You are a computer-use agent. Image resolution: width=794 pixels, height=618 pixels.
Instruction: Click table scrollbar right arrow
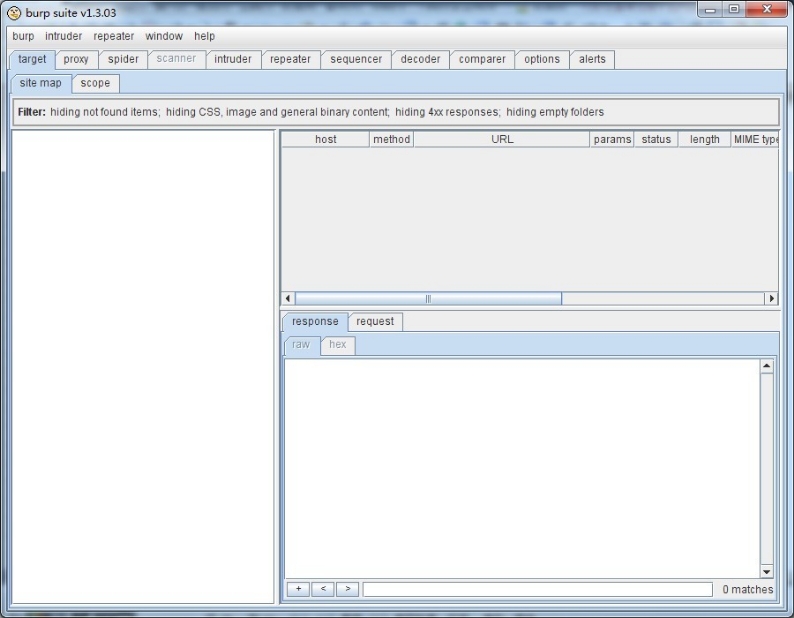pyautogui.click(x=771, y=299)
